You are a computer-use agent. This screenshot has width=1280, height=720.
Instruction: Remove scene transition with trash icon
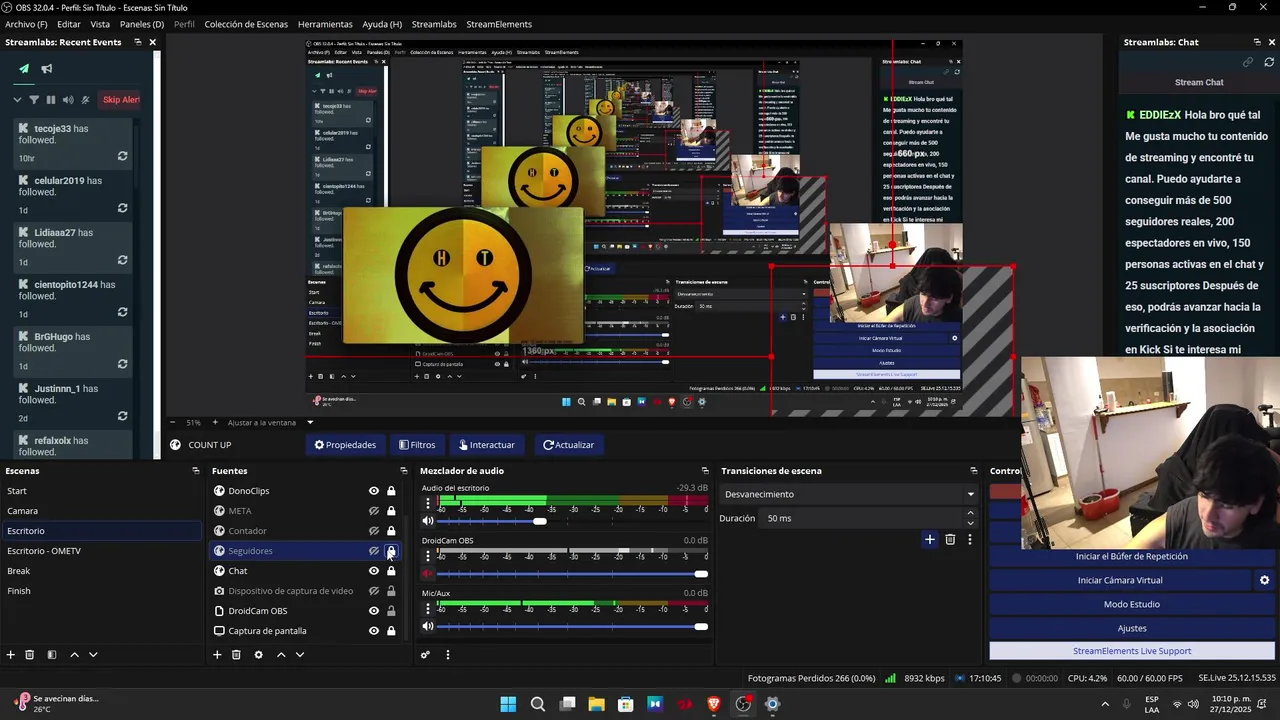(950, 540)
